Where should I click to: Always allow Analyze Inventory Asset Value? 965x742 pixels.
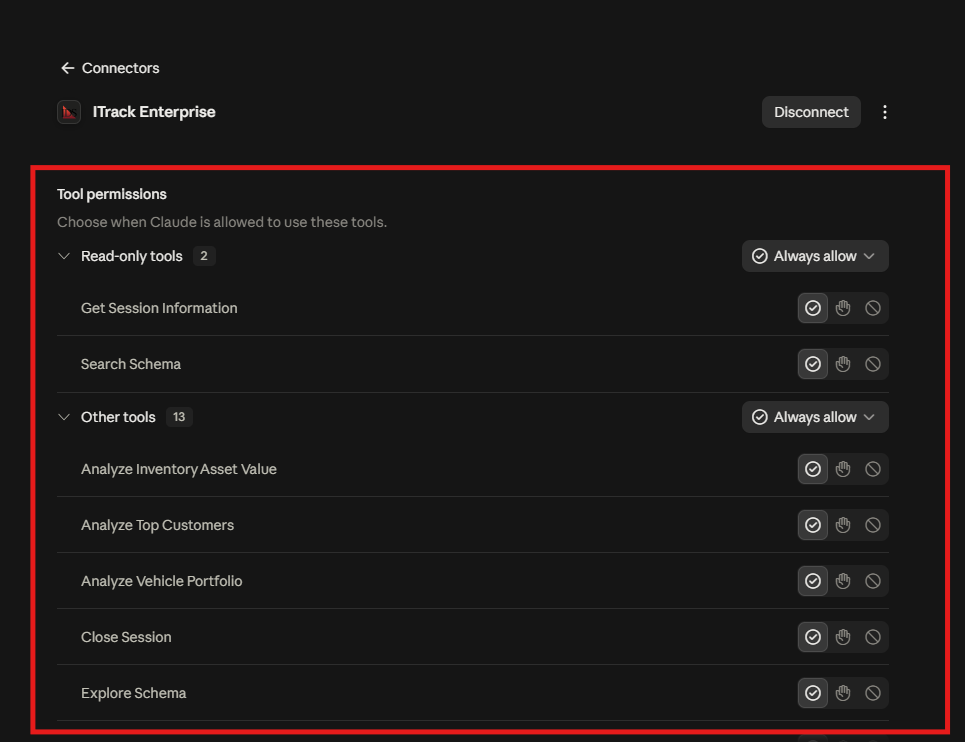tap(812, 469)
